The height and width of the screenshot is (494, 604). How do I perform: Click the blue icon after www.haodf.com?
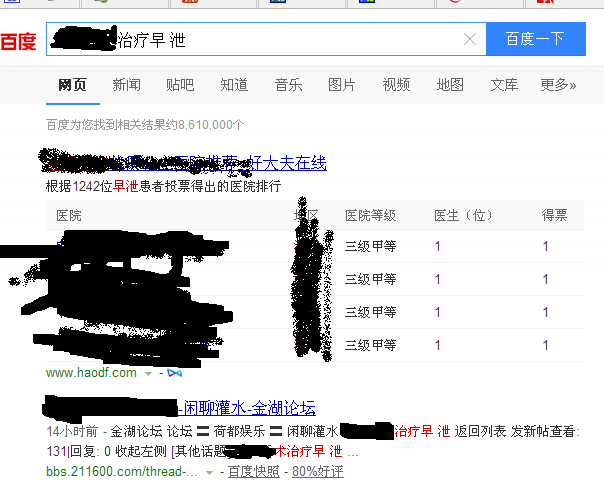(x=174, y=373)
